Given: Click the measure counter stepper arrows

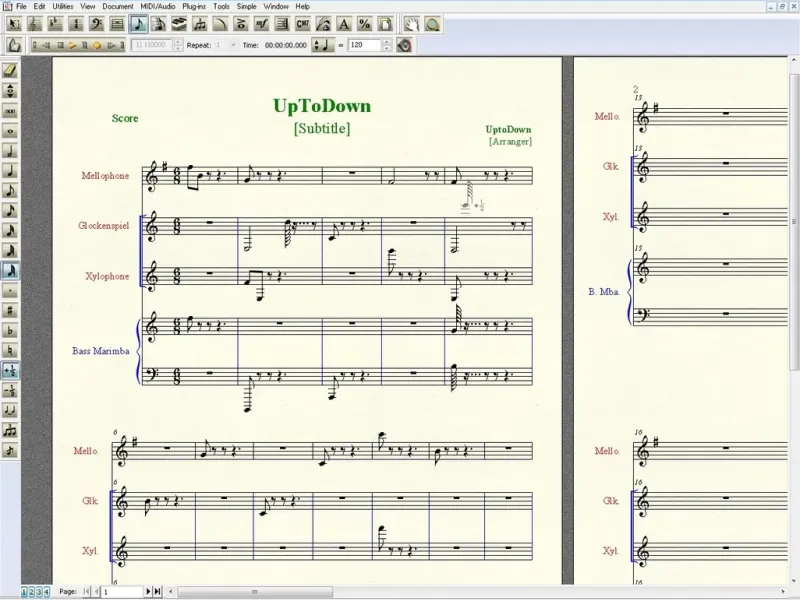Looking at the screenshot, I should point(178,45).
